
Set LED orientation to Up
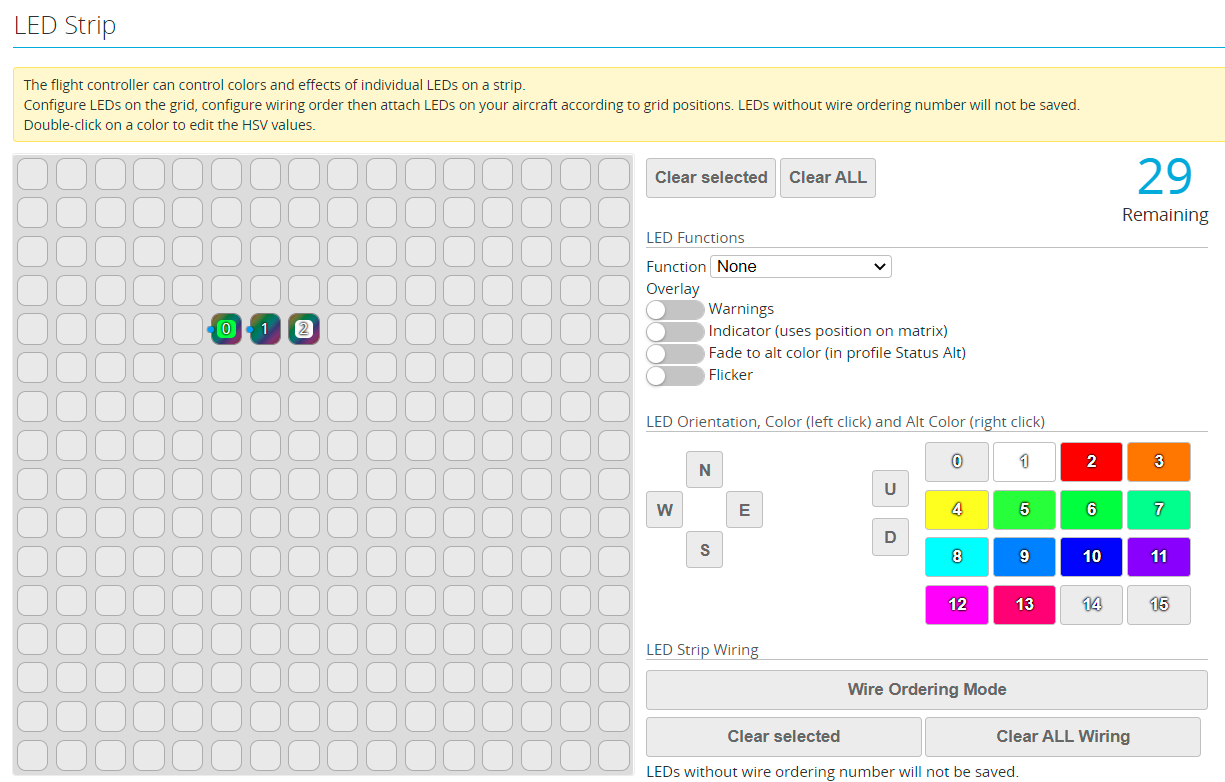[890, 489]
